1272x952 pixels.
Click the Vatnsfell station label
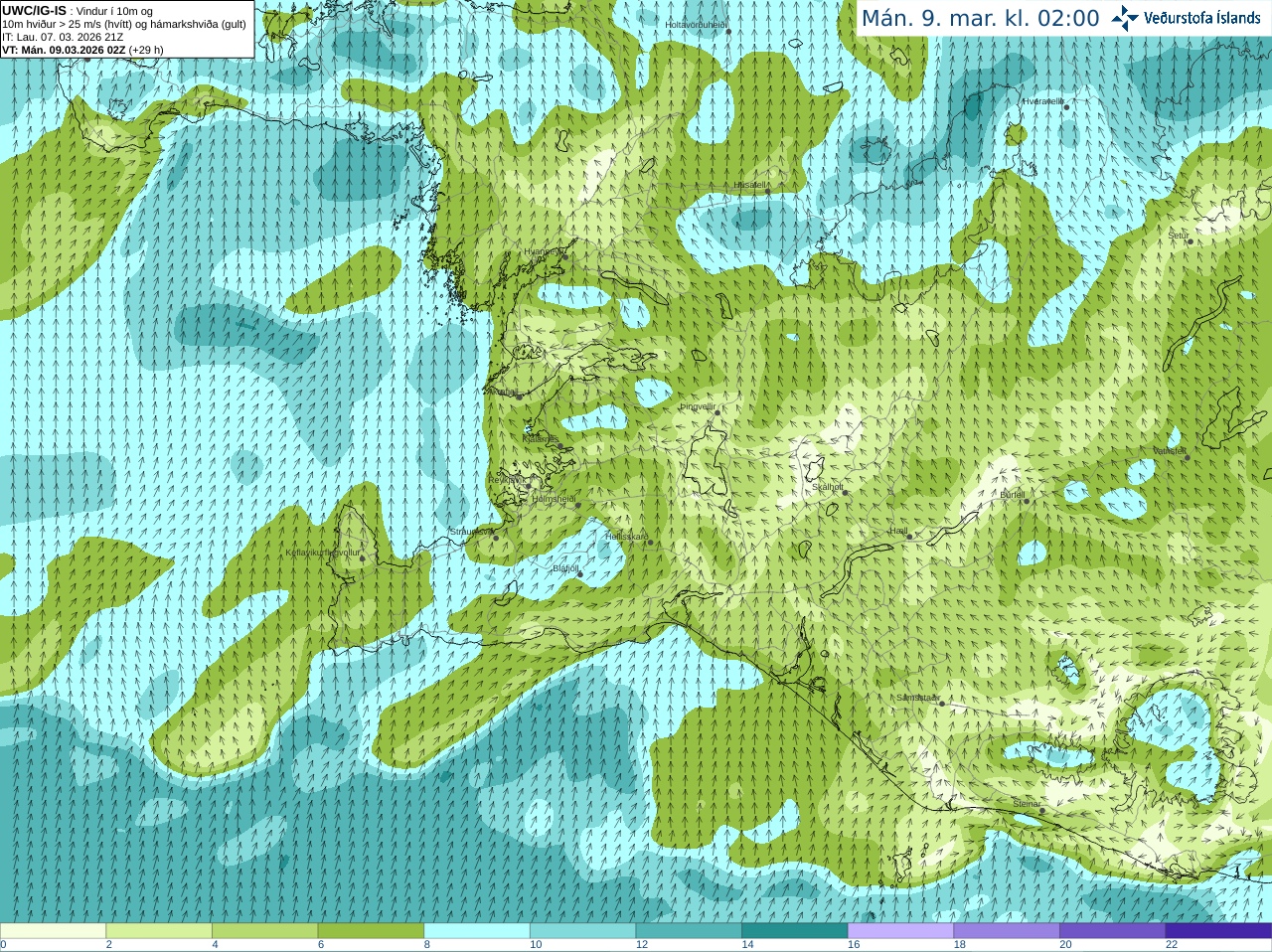click(1170, 451)
